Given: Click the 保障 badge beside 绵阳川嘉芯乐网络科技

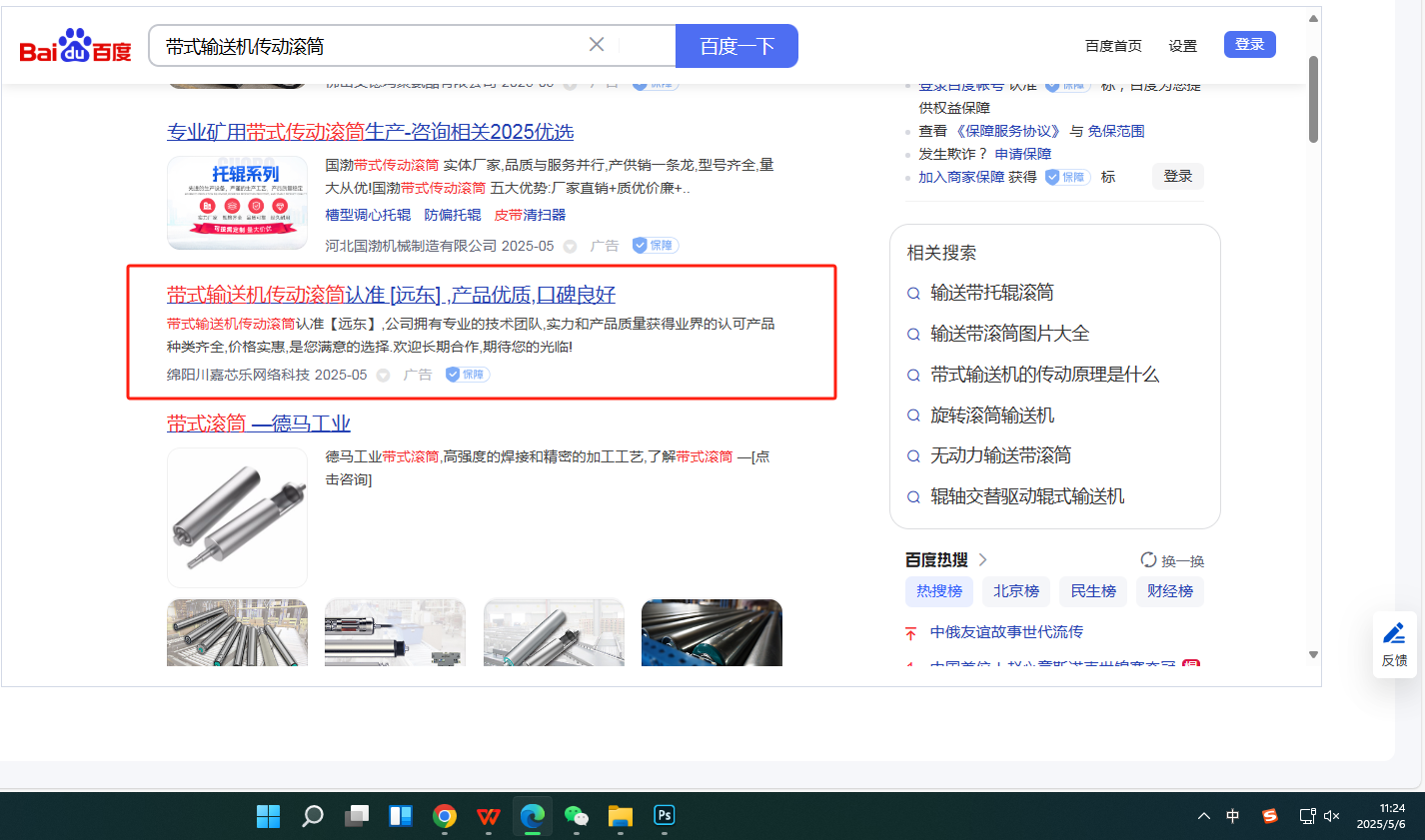Looking at the screenshot, I should 467,375.
